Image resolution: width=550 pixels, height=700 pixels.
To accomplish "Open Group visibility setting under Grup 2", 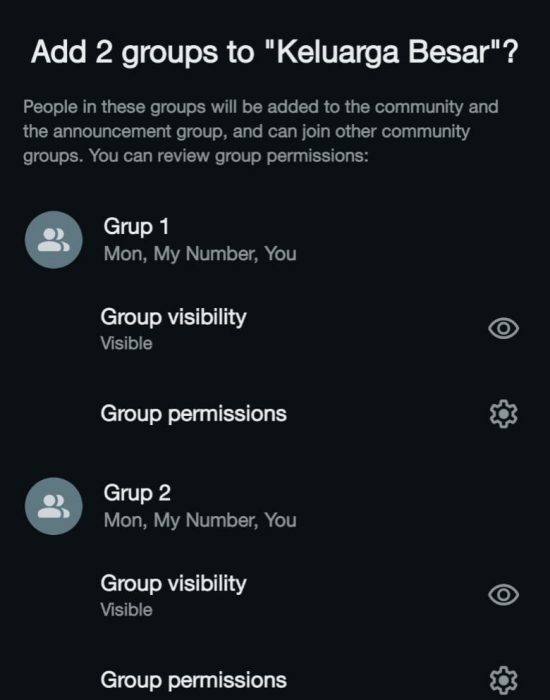I will coord(286,596).
